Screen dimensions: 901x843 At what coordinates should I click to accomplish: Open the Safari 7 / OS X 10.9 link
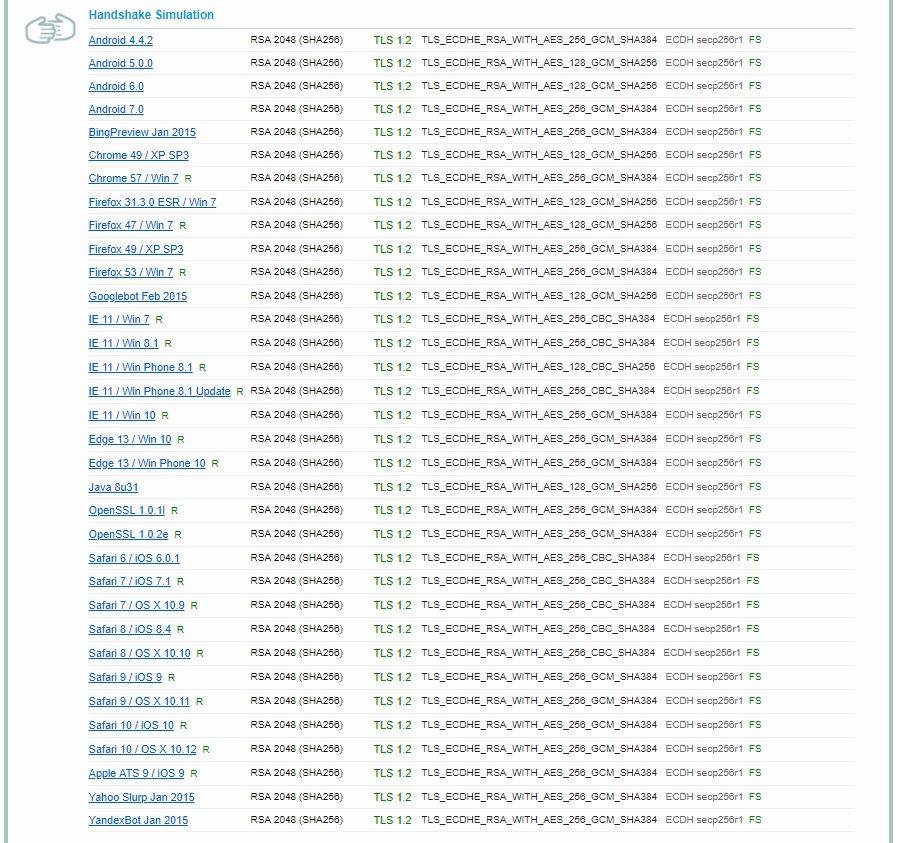point(136,606)
